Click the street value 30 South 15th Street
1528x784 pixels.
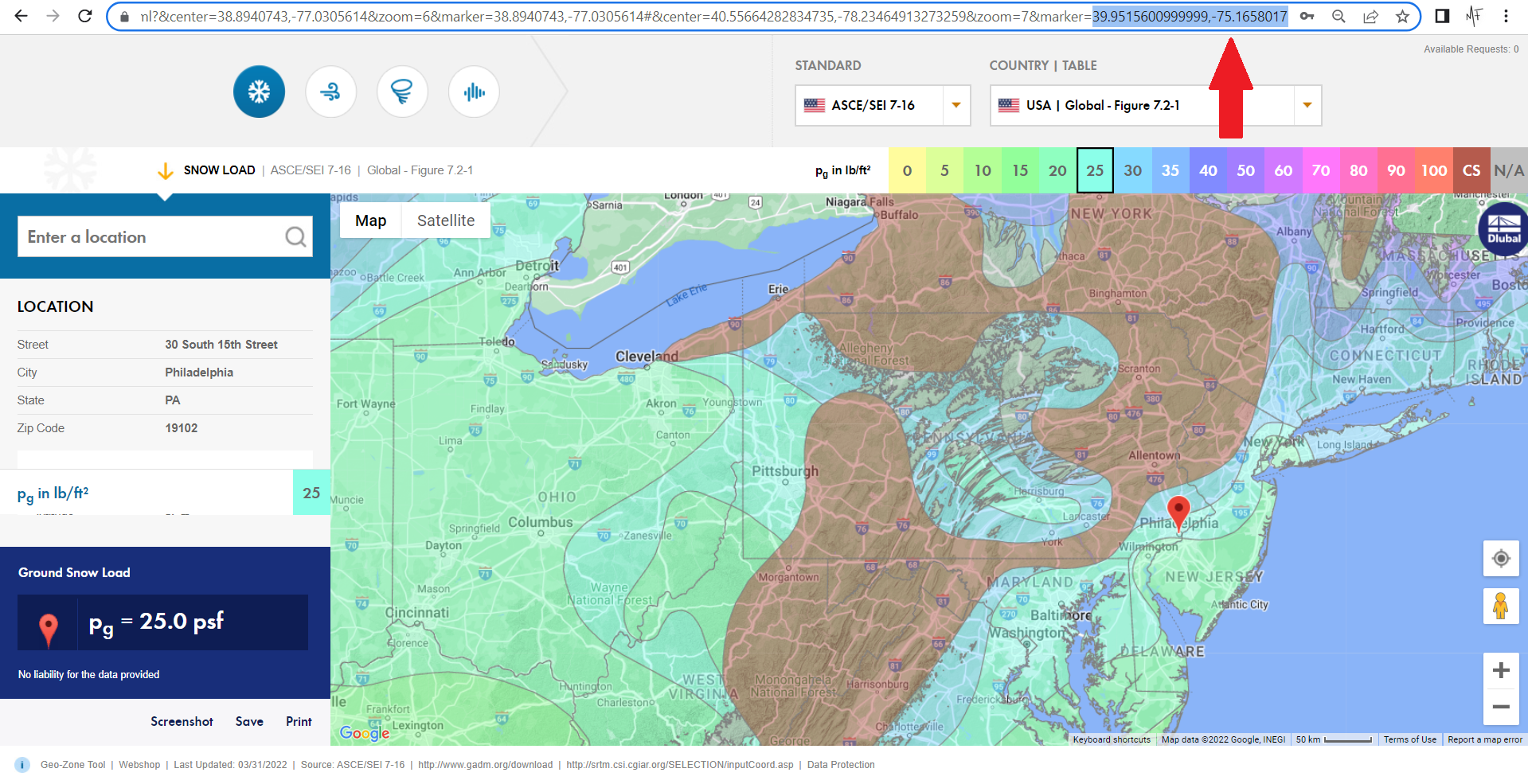click(221, 345)
